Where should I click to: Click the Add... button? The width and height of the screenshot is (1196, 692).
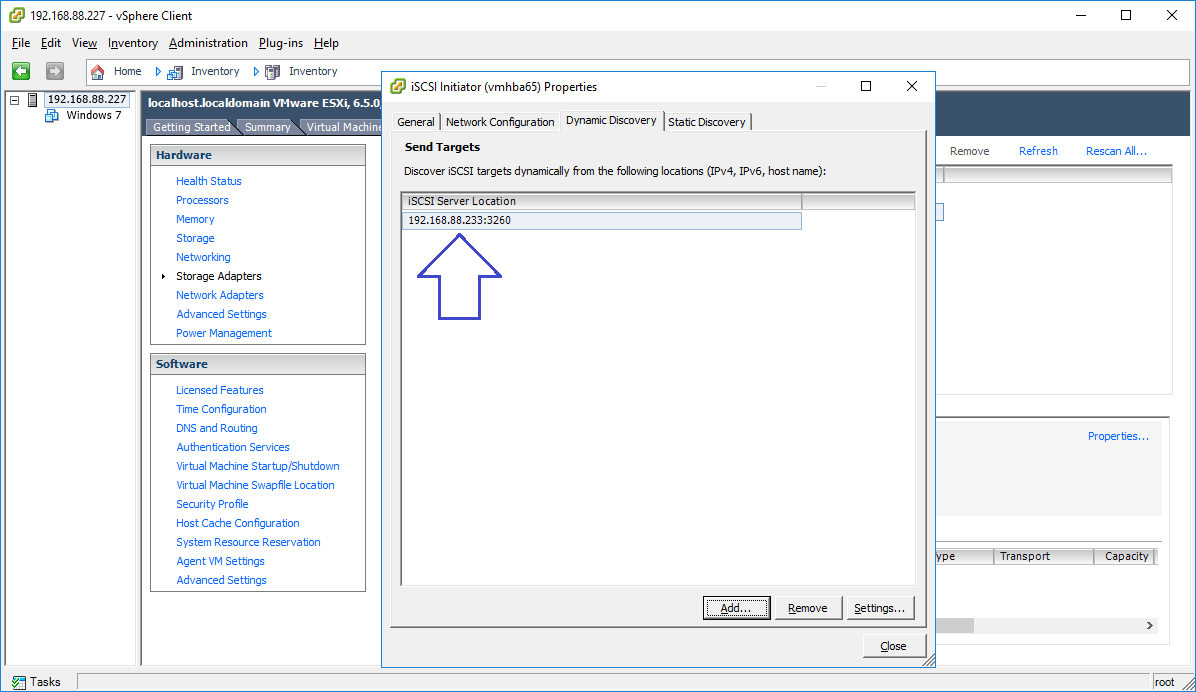pyautogui.click(x=736, y=608)
